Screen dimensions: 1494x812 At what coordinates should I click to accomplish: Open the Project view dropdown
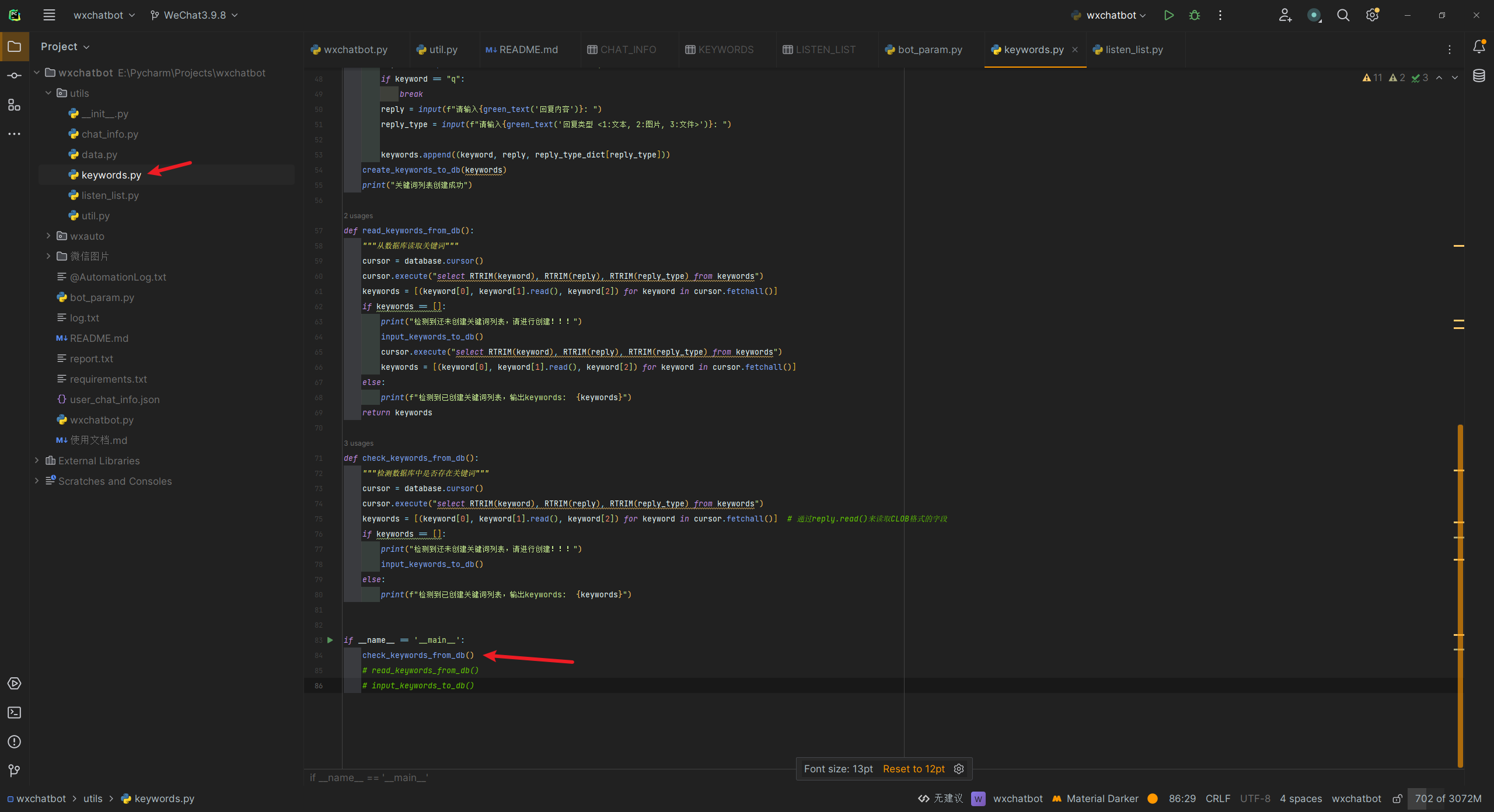click(x=65, y=47)
